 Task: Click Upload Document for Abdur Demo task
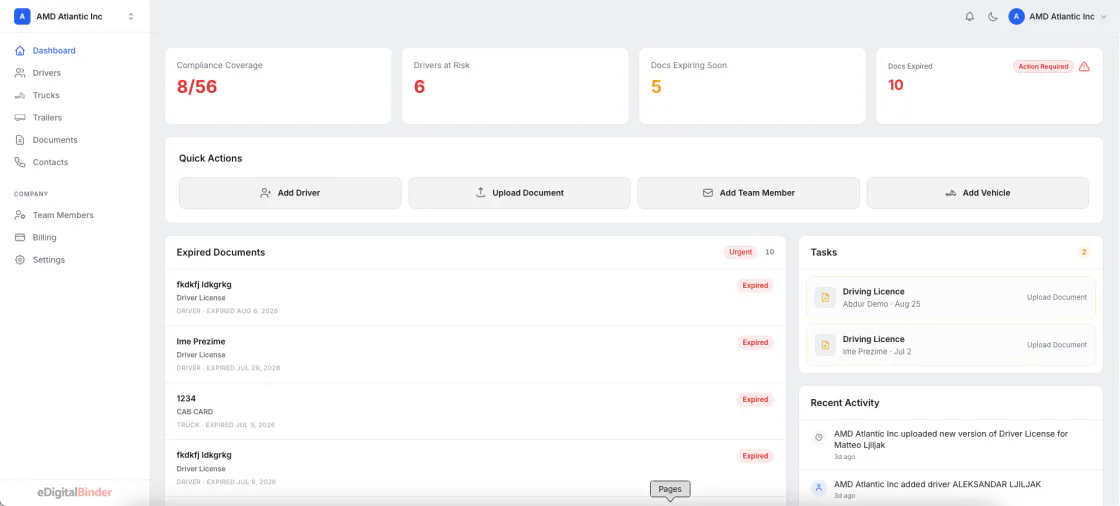click(x=1057, y=297)
